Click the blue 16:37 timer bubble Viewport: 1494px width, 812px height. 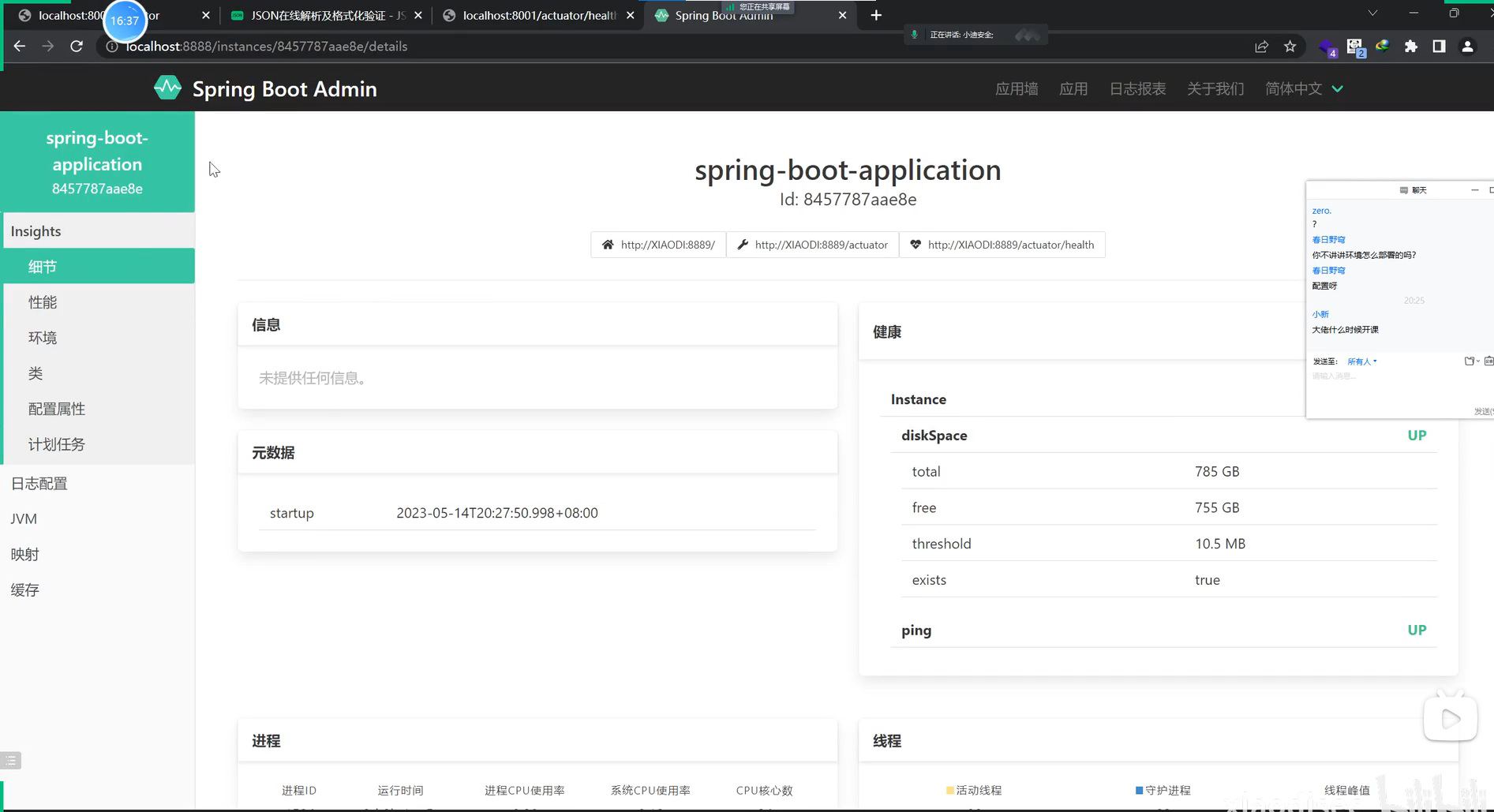pos(125,21)
